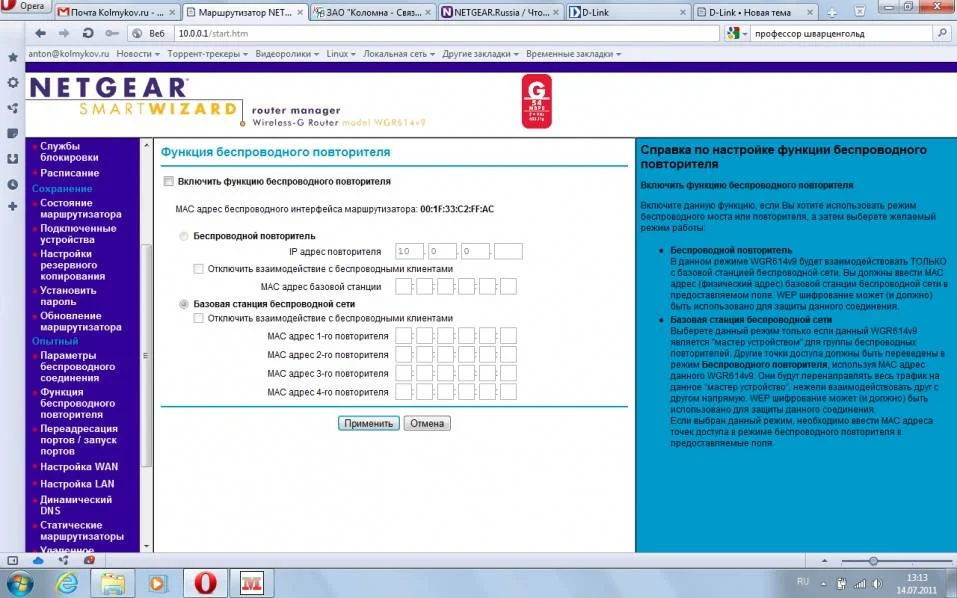Click the left menu scrollbar up arrow

[x=146, y=145]
